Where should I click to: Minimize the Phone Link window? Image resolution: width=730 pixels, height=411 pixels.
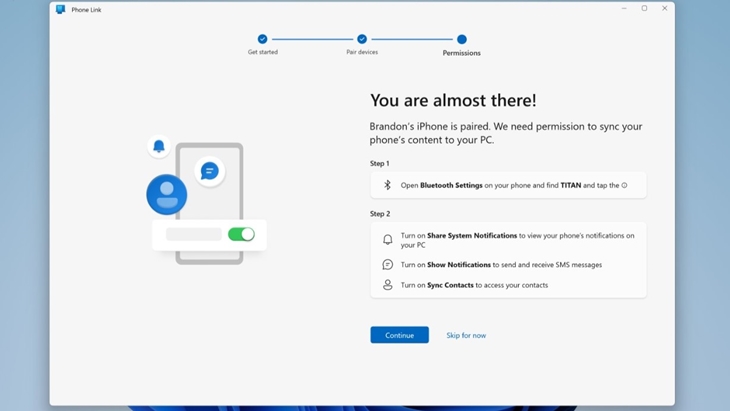[624, 8]
